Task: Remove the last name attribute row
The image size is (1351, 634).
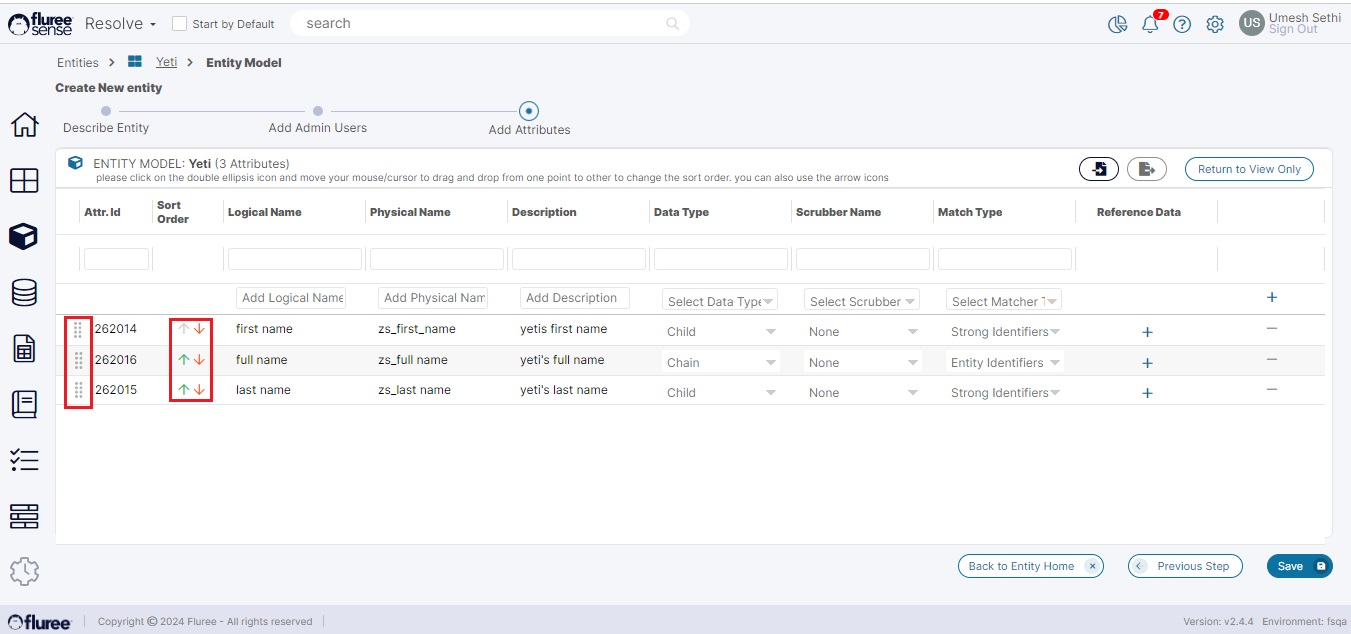Action: coord(1272,390)
